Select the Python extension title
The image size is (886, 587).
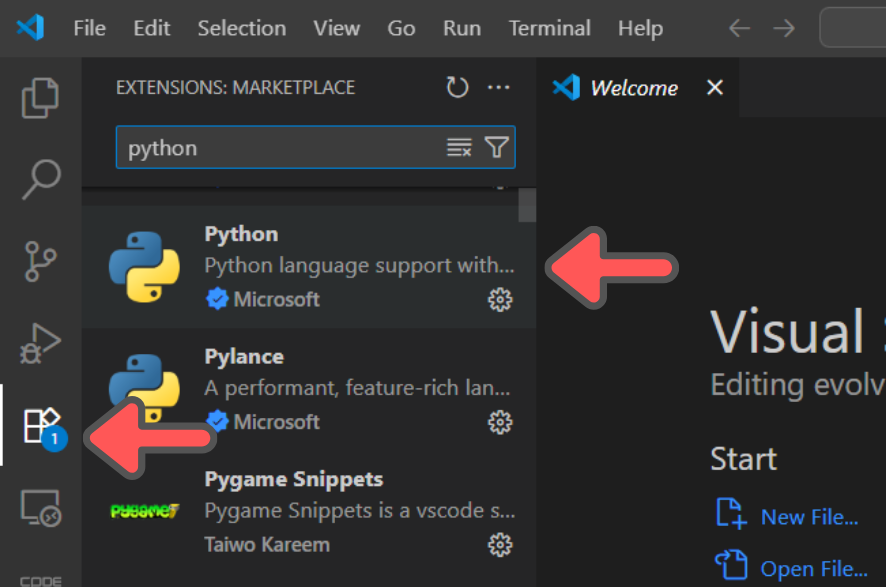(241, 234)
